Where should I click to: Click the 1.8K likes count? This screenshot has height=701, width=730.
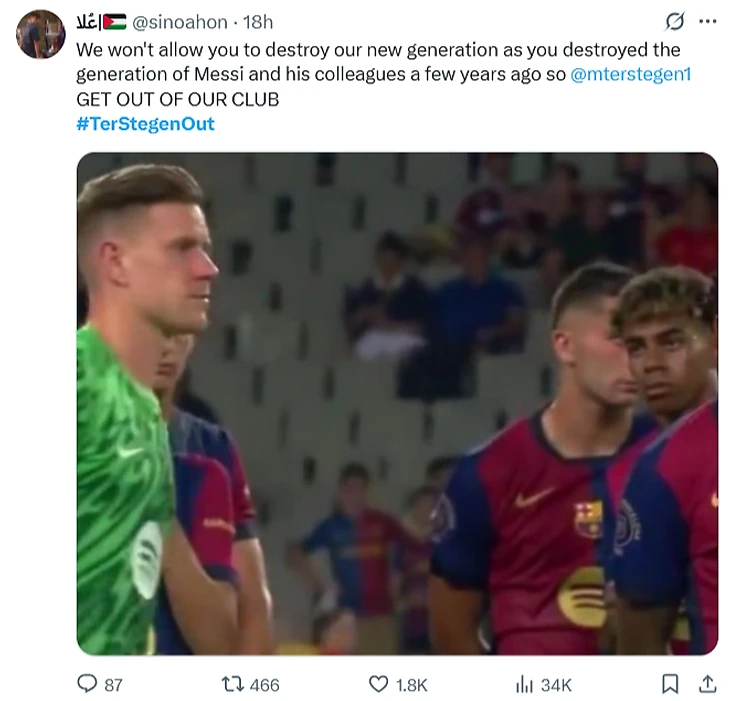pos(411,685)
